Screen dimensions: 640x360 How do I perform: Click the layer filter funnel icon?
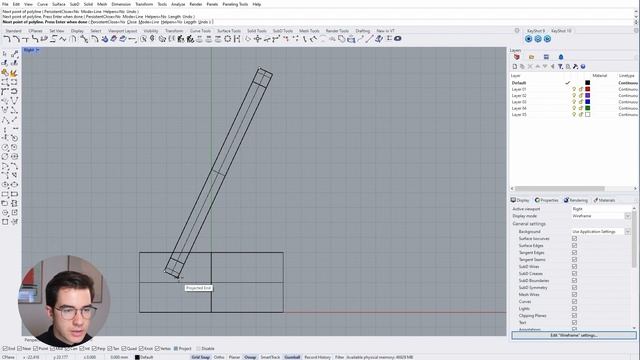pos(560,67)
